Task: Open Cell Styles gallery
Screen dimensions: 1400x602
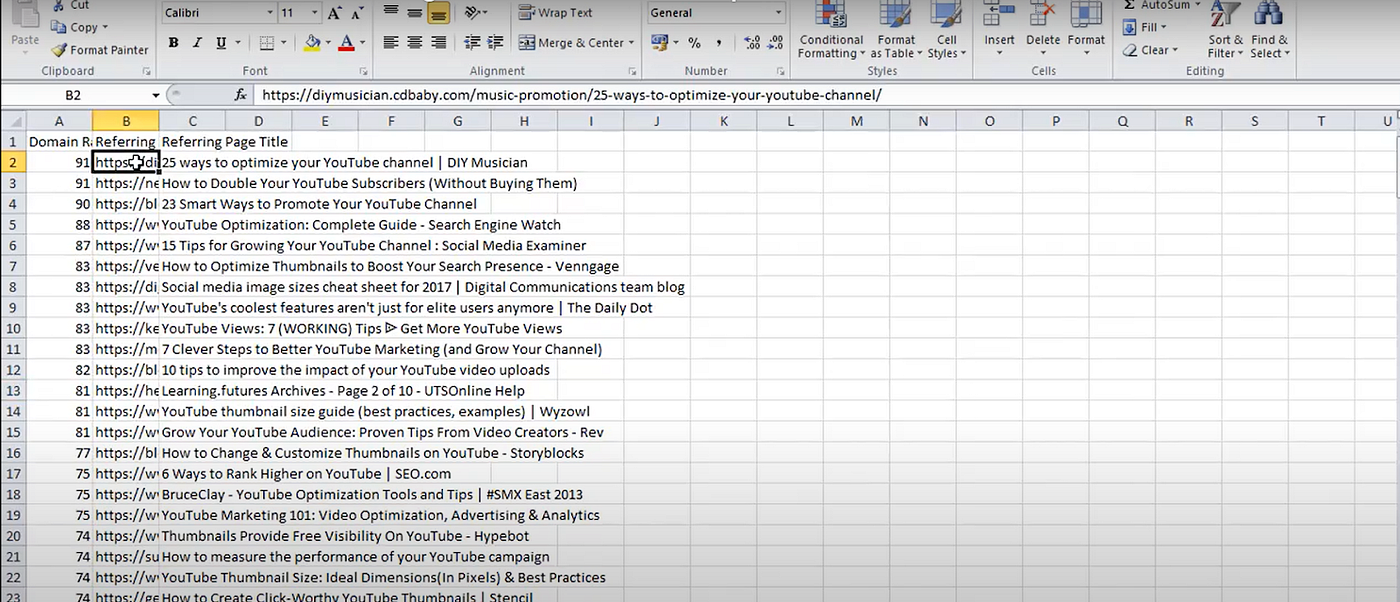Action: click(x=946, y=30)
